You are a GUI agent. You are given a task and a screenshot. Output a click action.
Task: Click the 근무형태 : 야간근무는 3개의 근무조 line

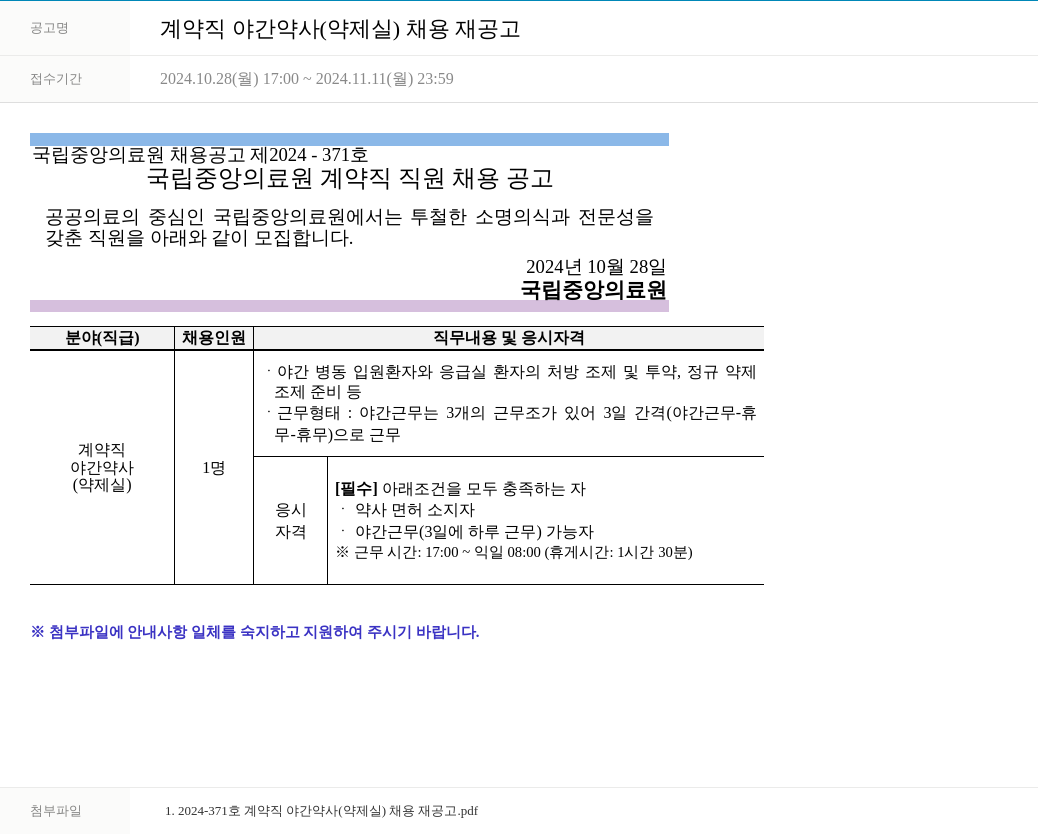512,424
